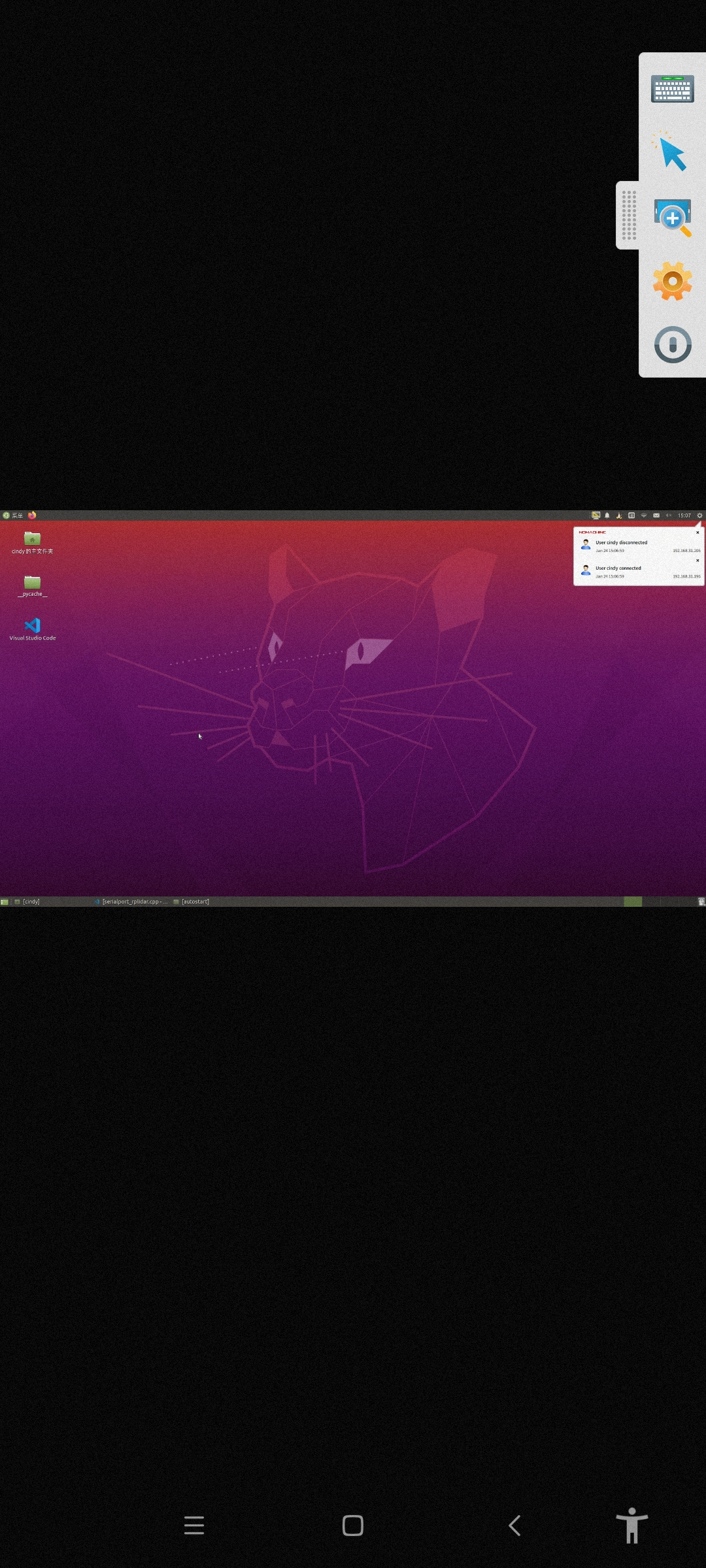Screen dimensions: 706x1568
Task: Open cindy's home folder on the desktop
Action: (x=32, y=542)
